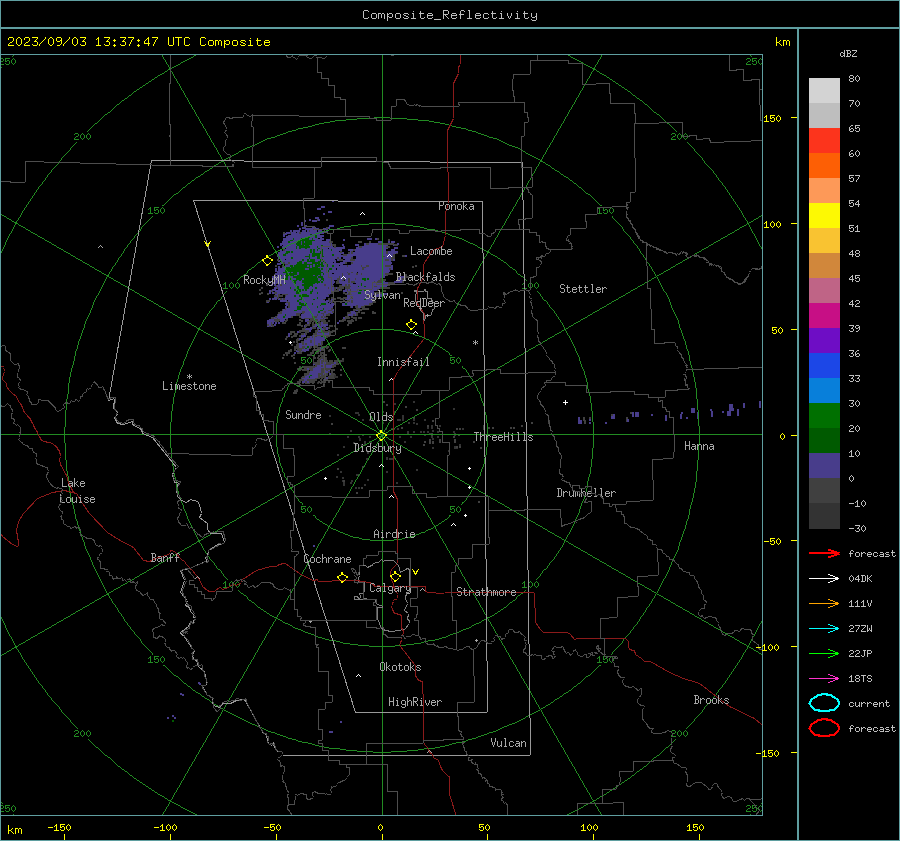Select the blue 33-36 dBZ swatch
Screen dimensions: 900x841
824,366
